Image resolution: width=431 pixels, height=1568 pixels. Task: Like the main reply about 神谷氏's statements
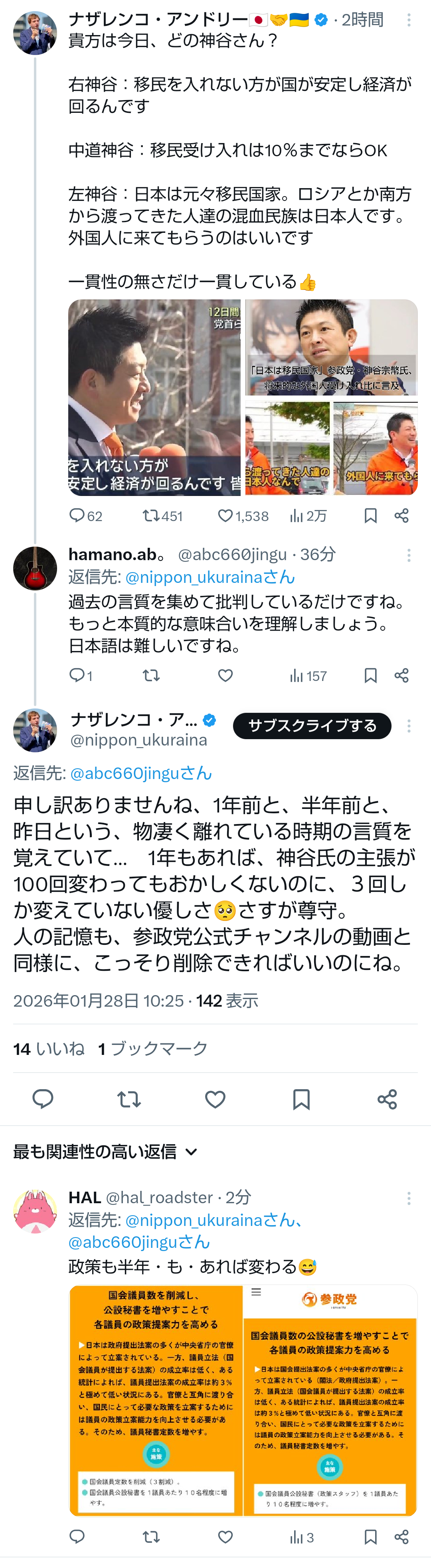(x=215, y=1099)
